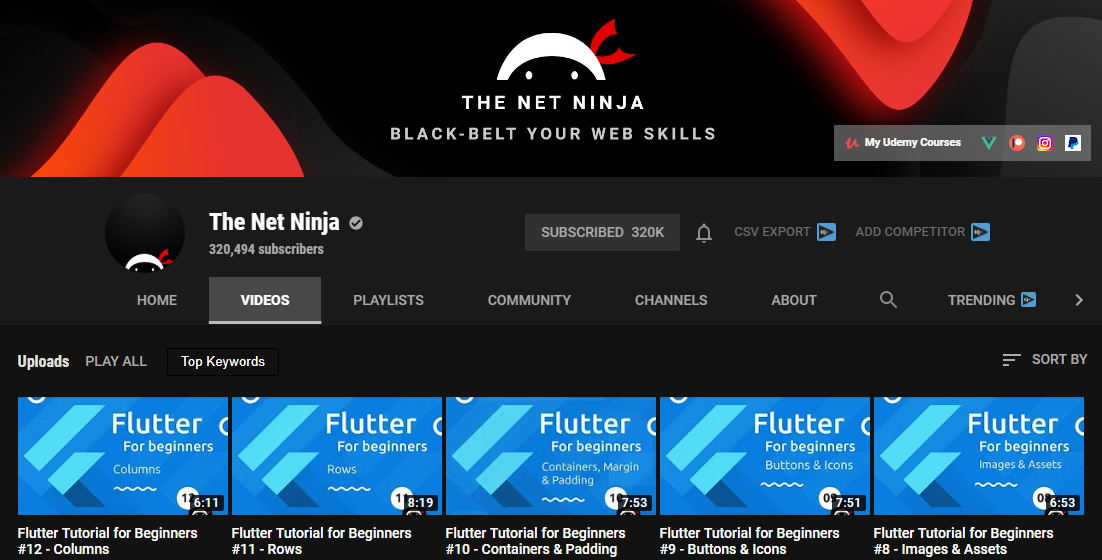The width and height of the screenshot is (1102, 560).
Task: Open the Uploads dropdown
Action: point(44,361)
